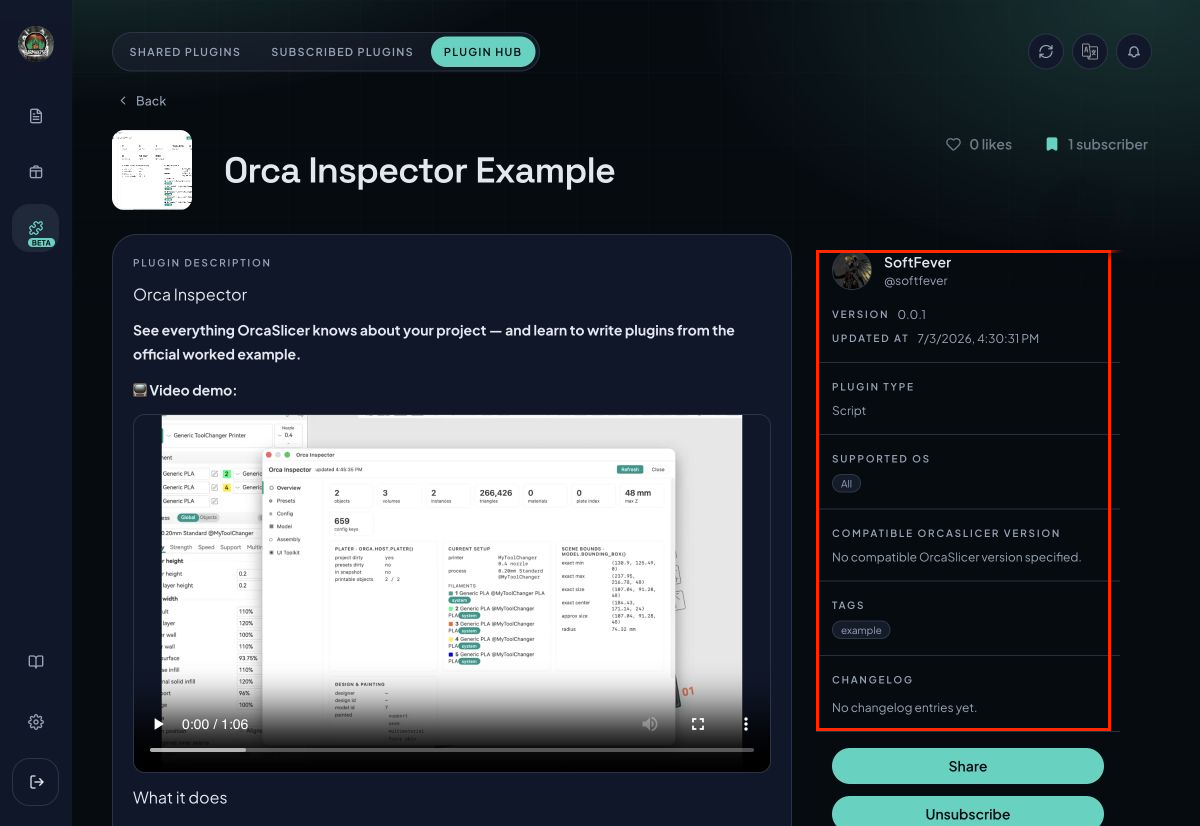
Task: Open the plugin thumbnail image
Action: [x=152, y=170]
